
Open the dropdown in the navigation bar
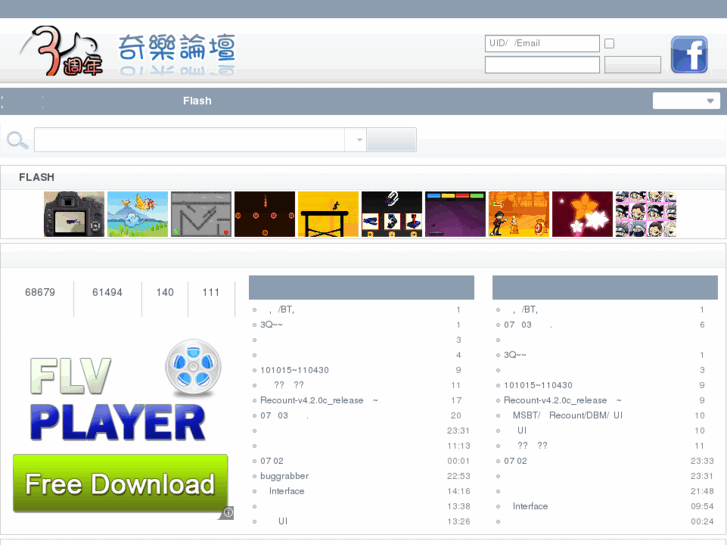coord(686,101)
